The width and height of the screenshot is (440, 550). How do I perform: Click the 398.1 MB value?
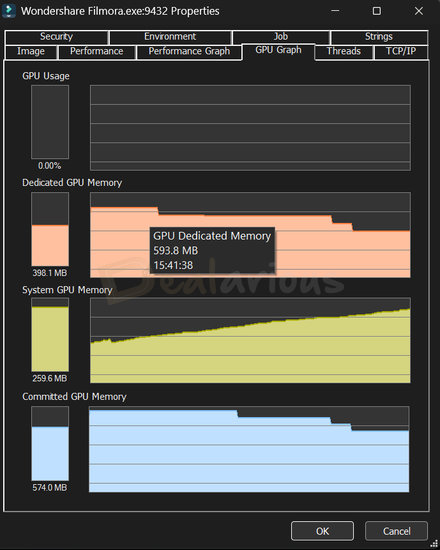(x=49, y=273)
